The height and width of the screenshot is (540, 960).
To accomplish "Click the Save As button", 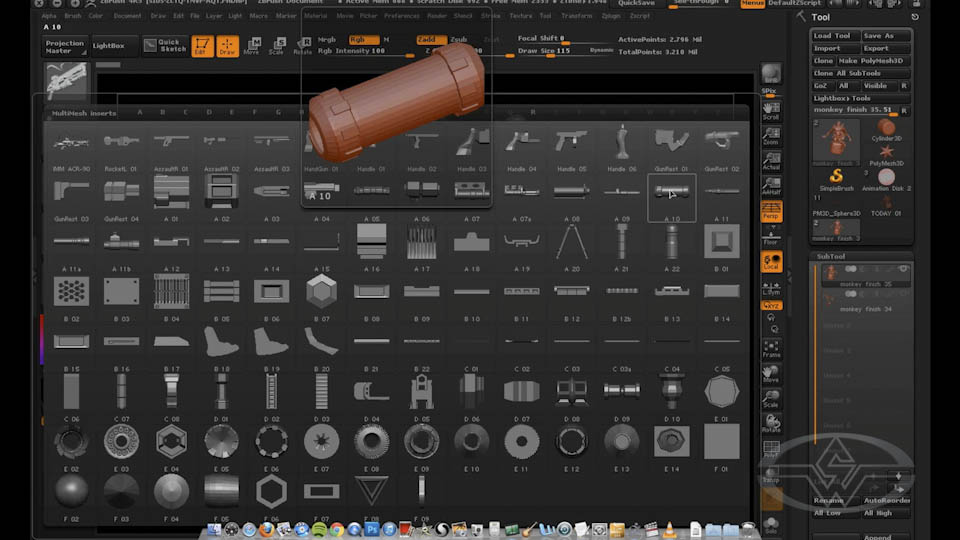I will (885, 36).
